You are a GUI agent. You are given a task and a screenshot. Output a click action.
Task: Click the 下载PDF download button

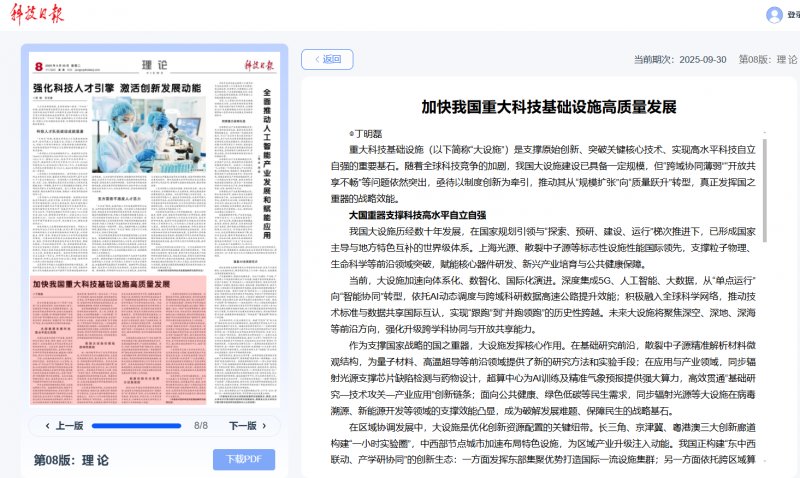click(x=243, y=459)
